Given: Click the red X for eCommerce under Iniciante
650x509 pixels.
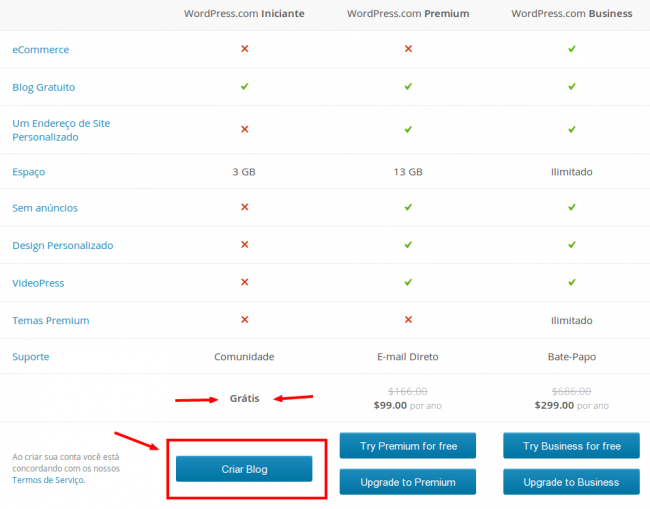Looking at the screenshot, I should 245,49.
